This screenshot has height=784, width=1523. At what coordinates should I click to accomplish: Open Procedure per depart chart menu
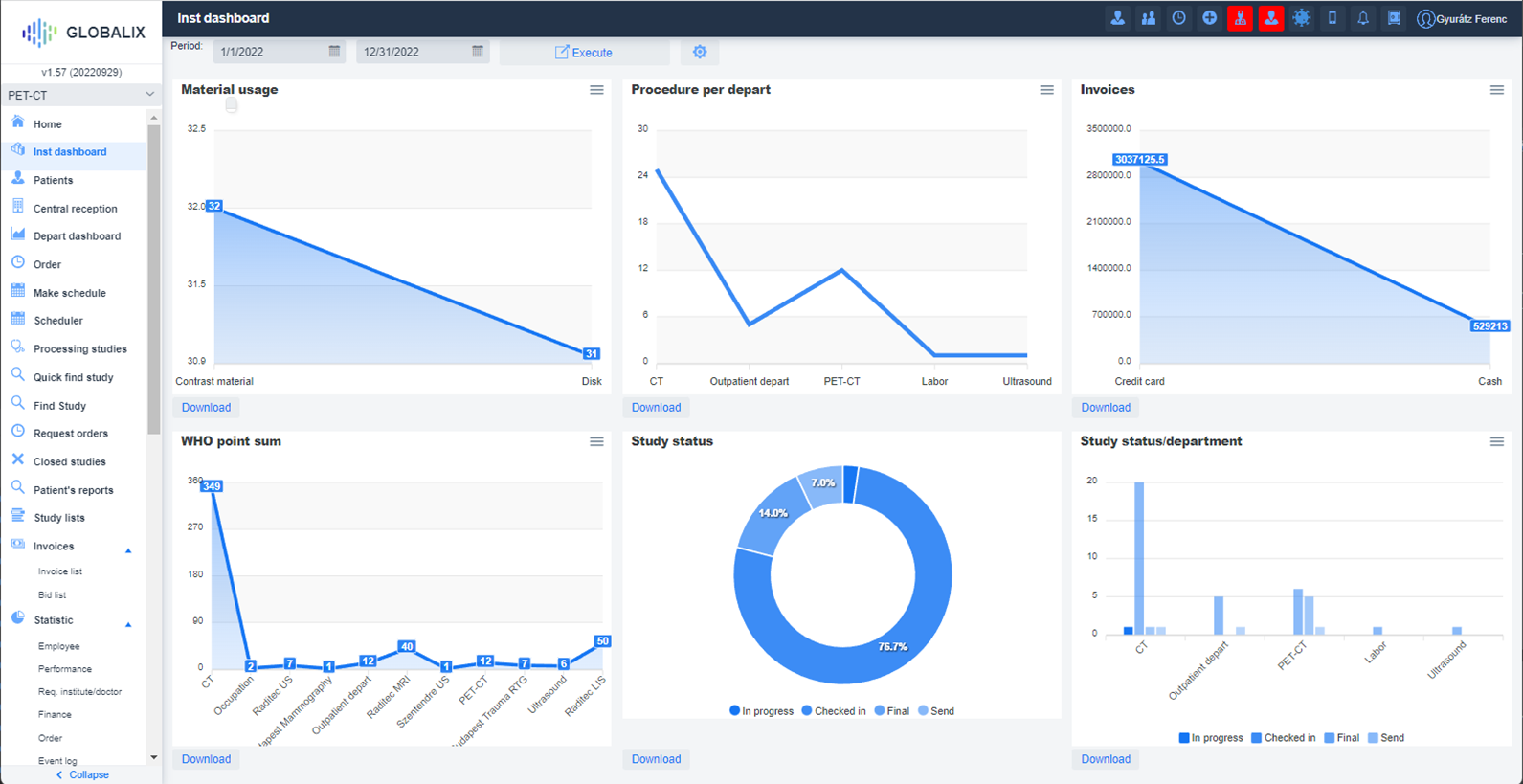(1046, 90)
